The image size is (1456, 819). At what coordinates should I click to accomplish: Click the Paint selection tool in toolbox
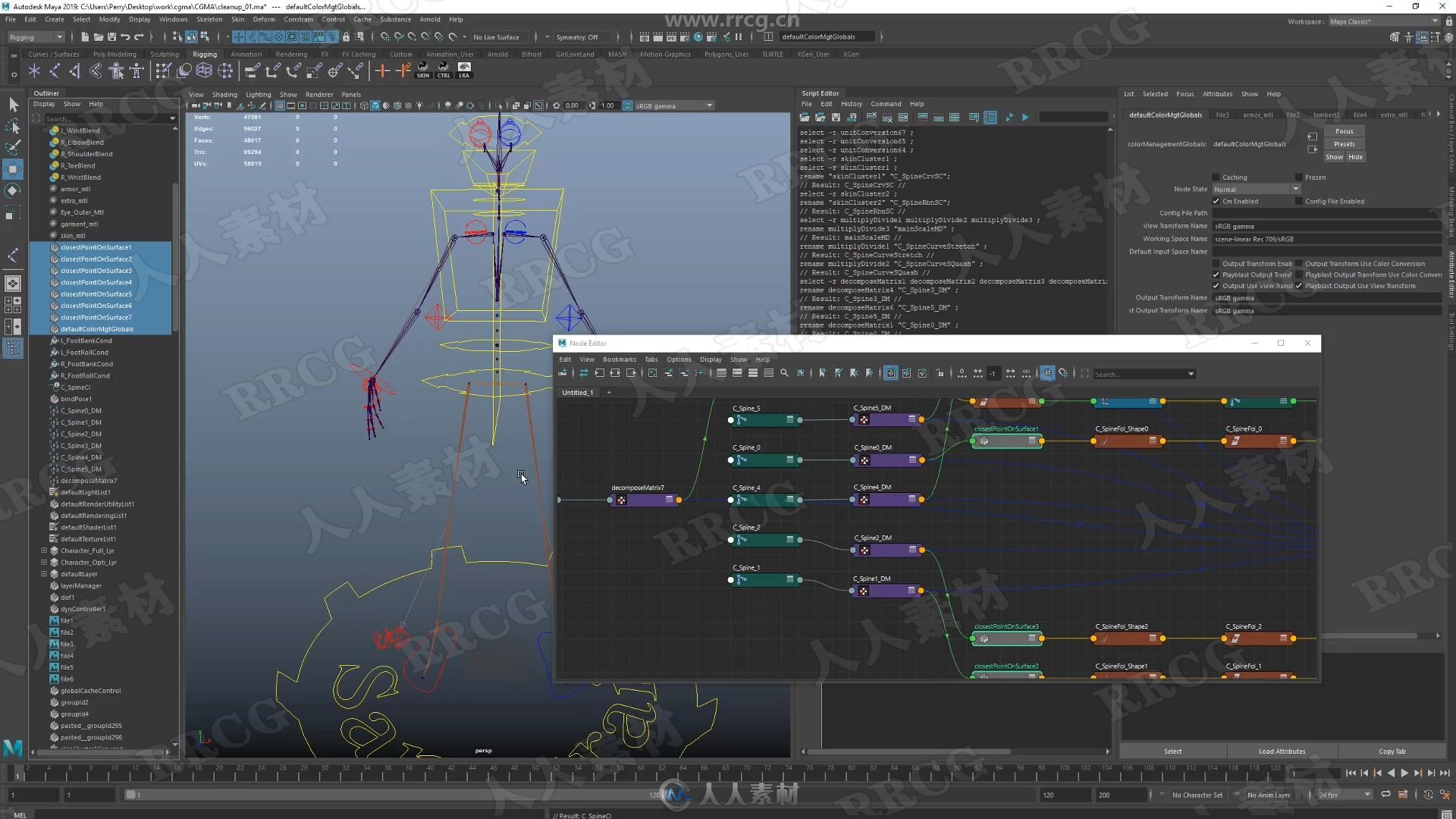click(13, 146)
